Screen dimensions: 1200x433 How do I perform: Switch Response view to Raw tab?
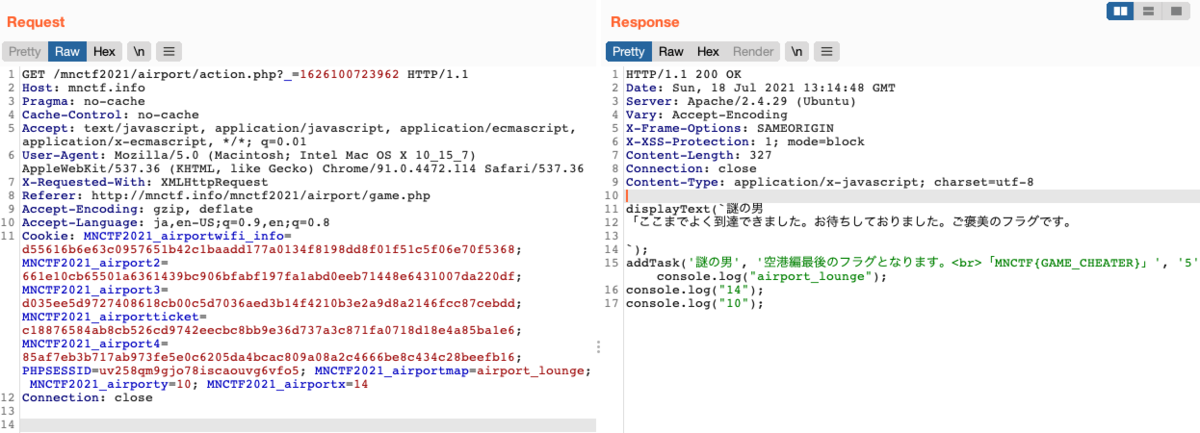(671, 51)
